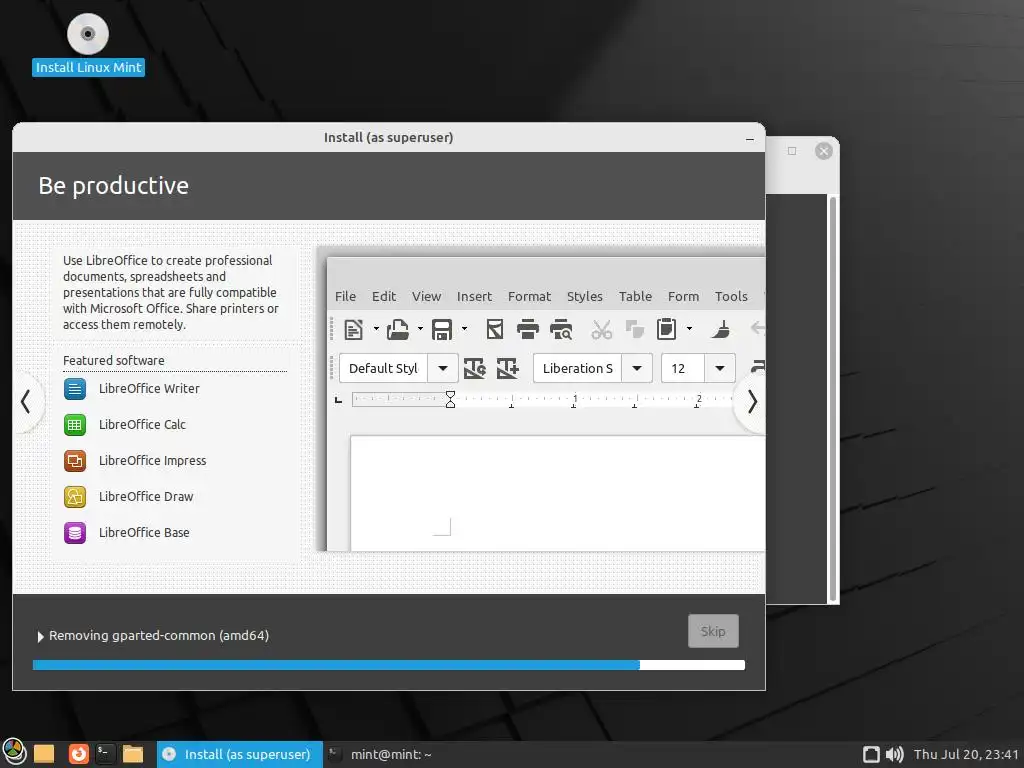Go to the previous slide
The height and width of the screenshot is (768, 1024).
26,402
